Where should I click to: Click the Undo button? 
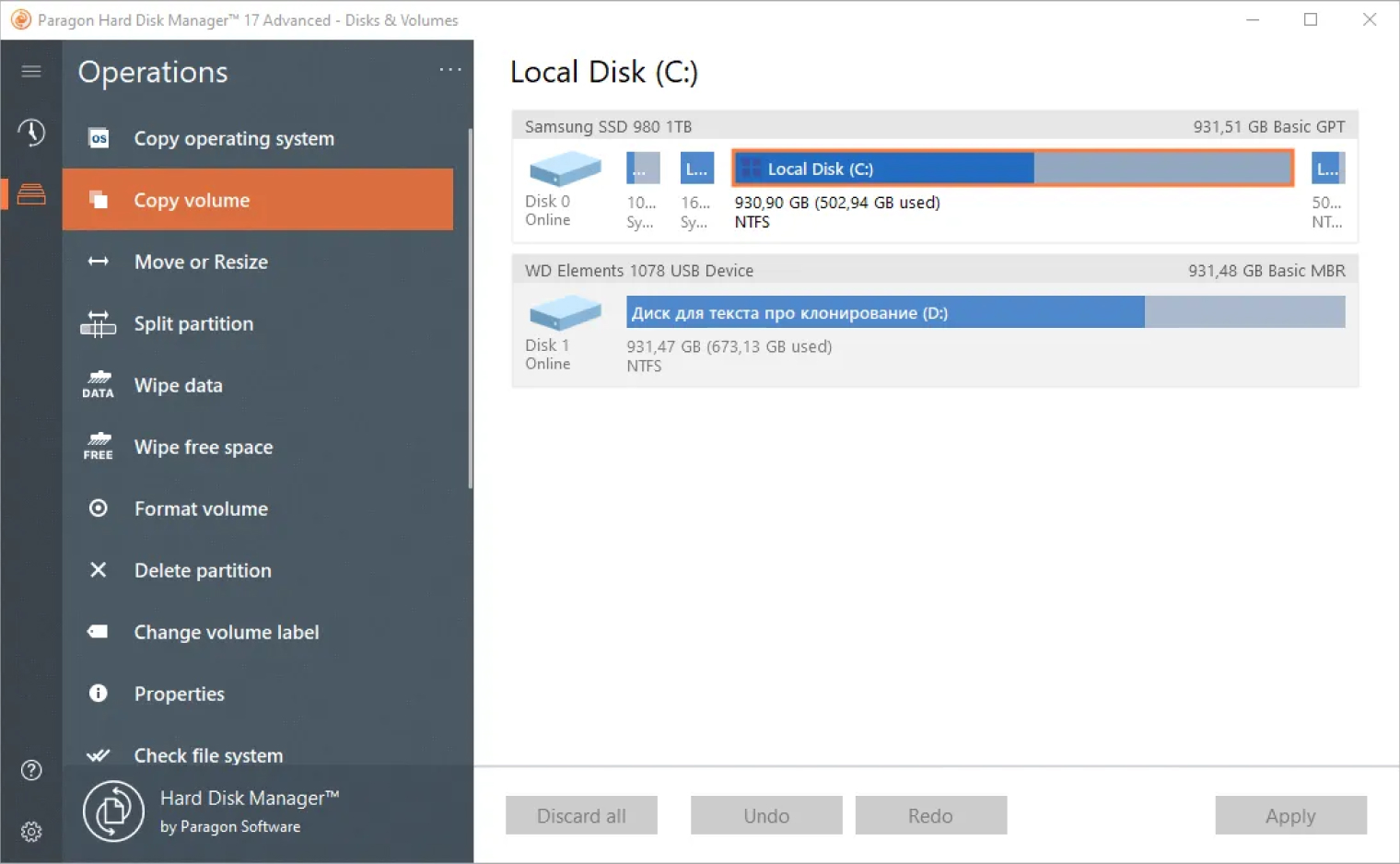pyautogui.click(x=766, y=815)
